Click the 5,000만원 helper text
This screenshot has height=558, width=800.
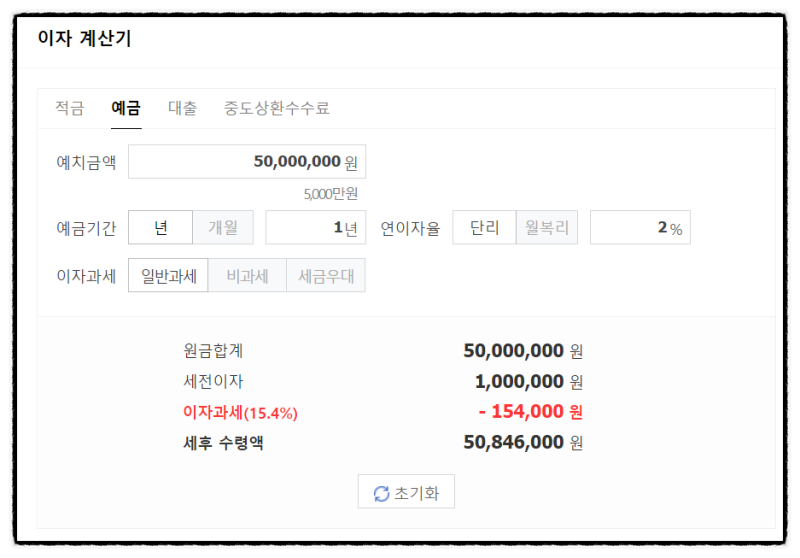(x=331, y=194)
